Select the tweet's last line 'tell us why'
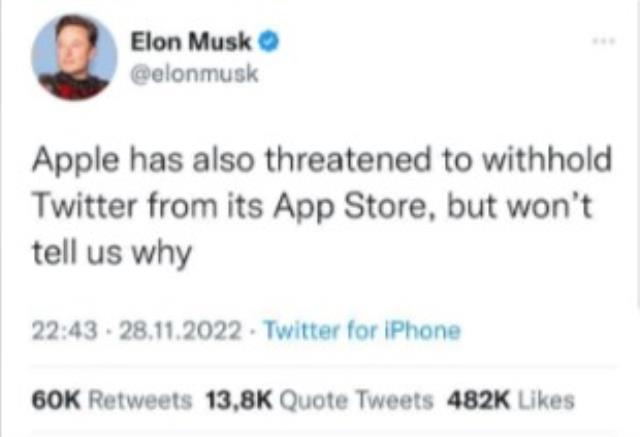This screenshot has height=437, width=640. click(112, 253)
